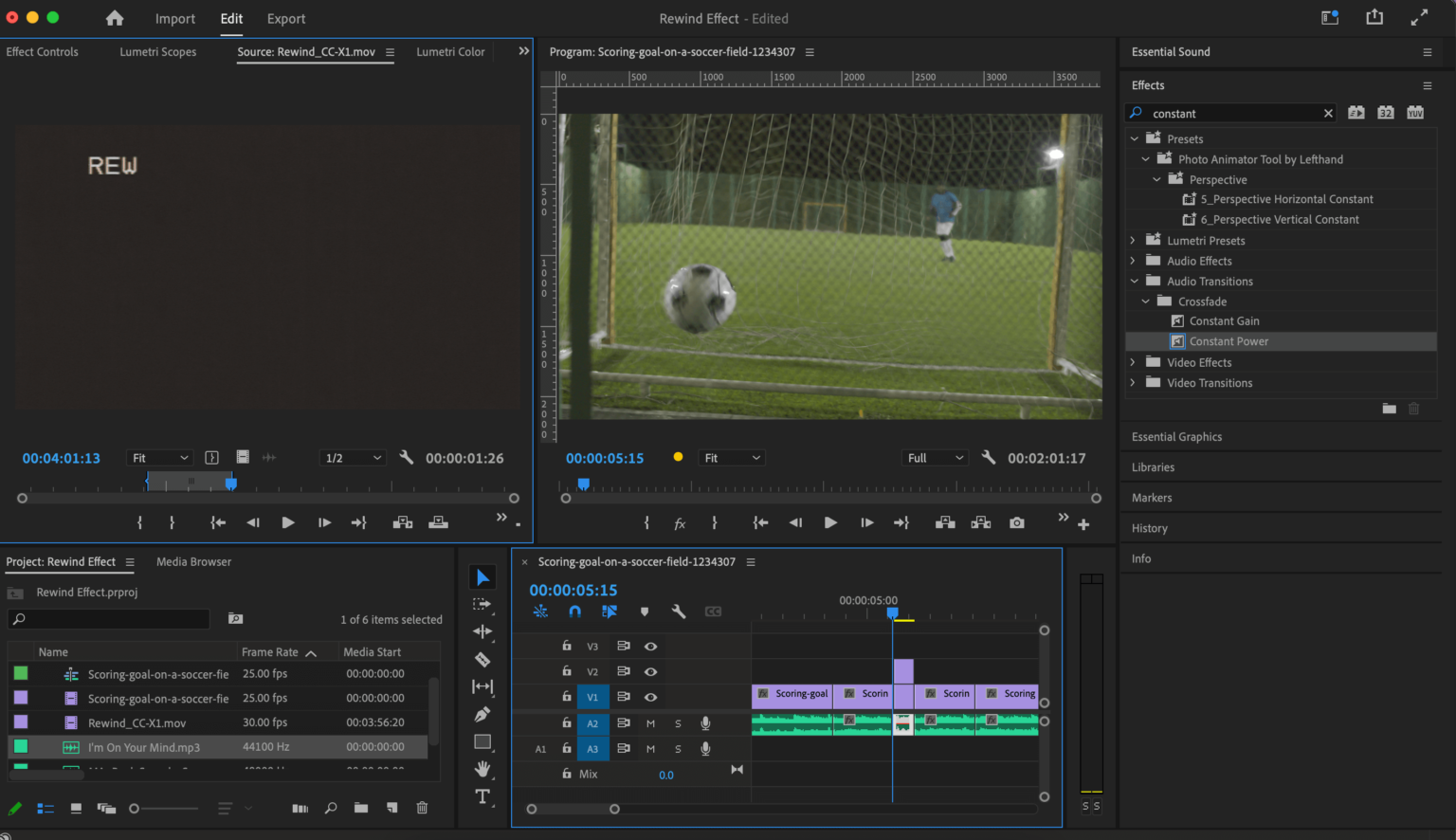
Task: Collapse the Crossfade folder in Effects
Action: point(1145,301)
